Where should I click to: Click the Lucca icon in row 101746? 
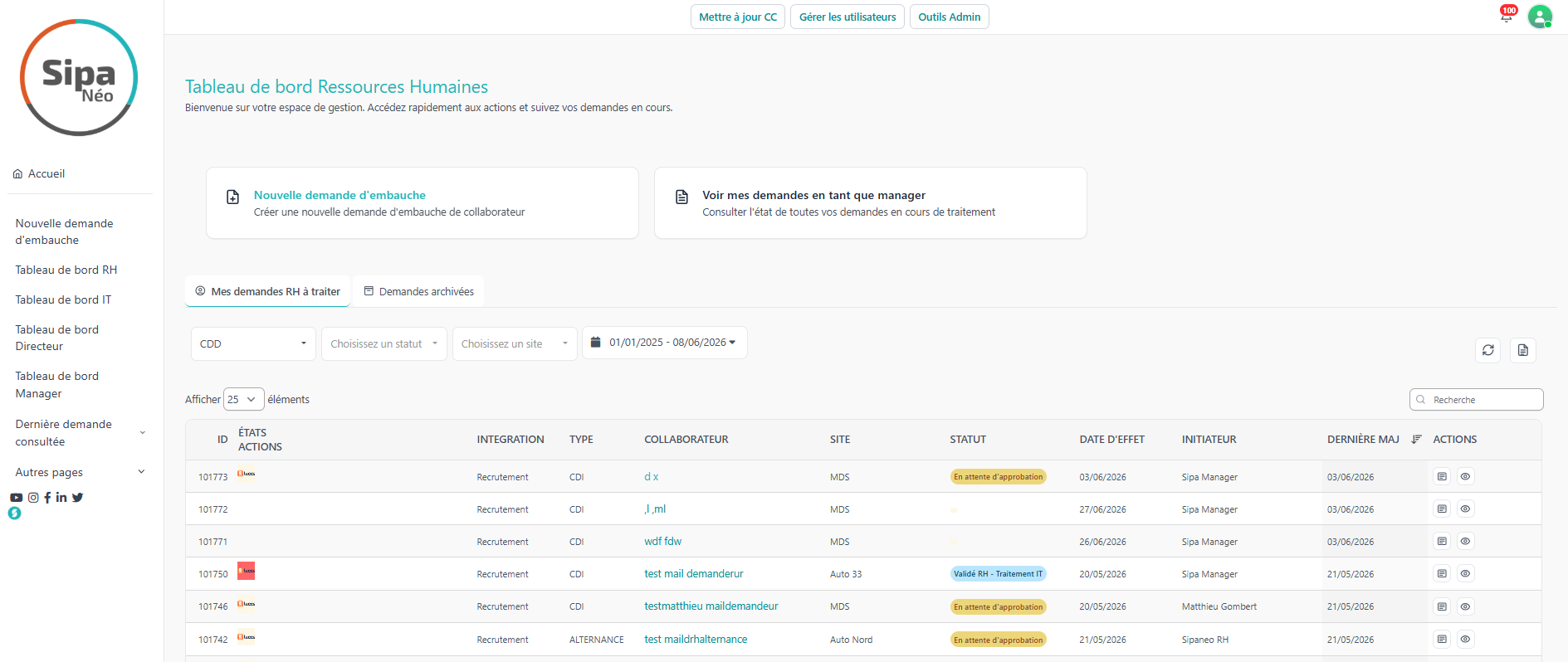[x=246, y=604]
